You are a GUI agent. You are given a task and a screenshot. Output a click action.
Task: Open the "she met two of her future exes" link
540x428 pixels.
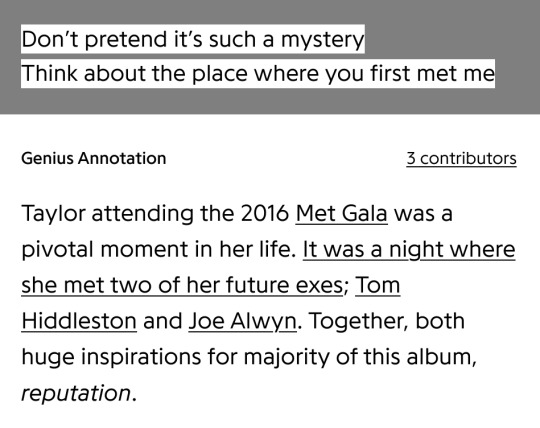(x=182, y=285)
